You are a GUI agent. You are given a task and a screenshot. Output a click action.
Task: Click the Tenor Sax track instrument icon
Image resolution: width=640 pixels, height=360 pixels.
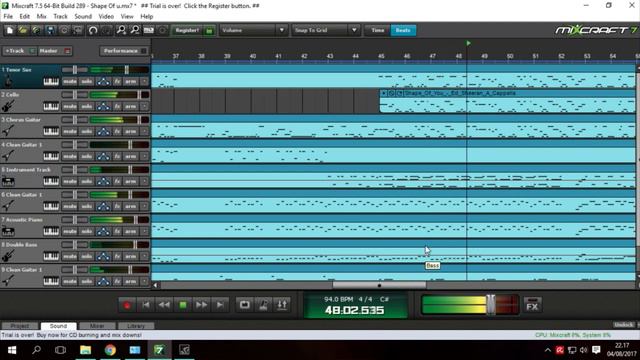[8, 81]
